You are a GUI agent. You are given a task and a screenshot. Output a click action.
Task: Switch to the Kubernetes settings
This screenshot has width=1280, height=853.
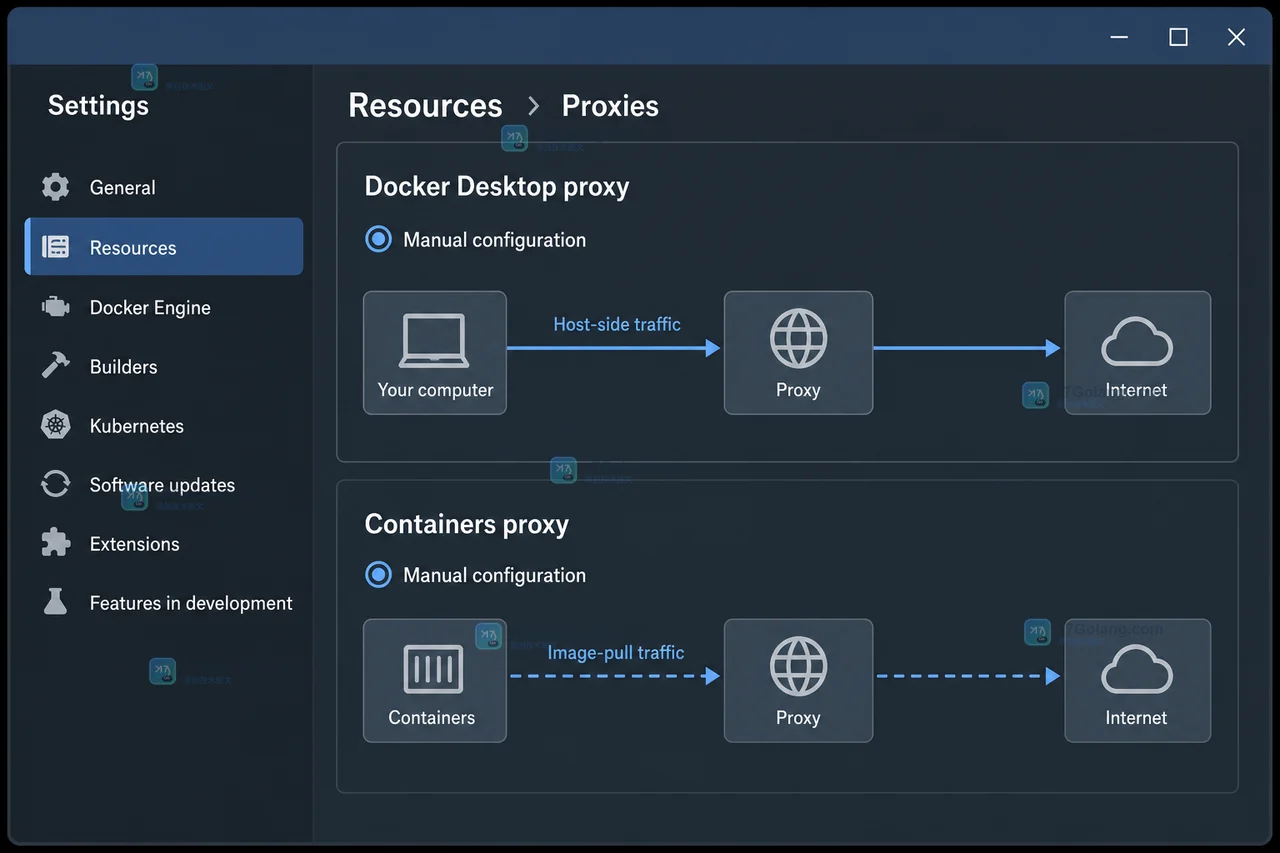[164, 425]
